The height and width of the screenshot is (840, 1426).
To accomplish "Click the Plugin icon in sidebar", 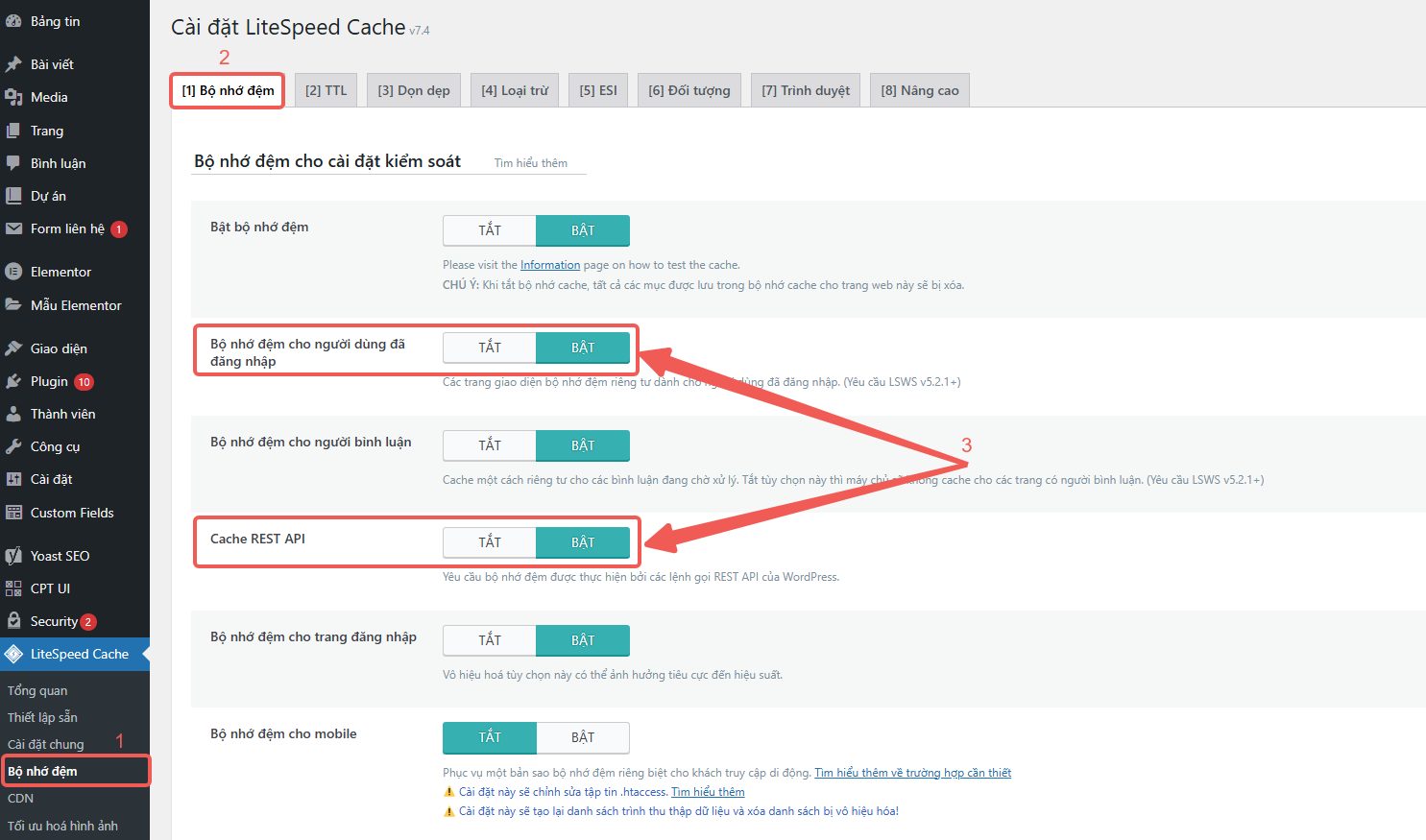I will coord(13,381).
